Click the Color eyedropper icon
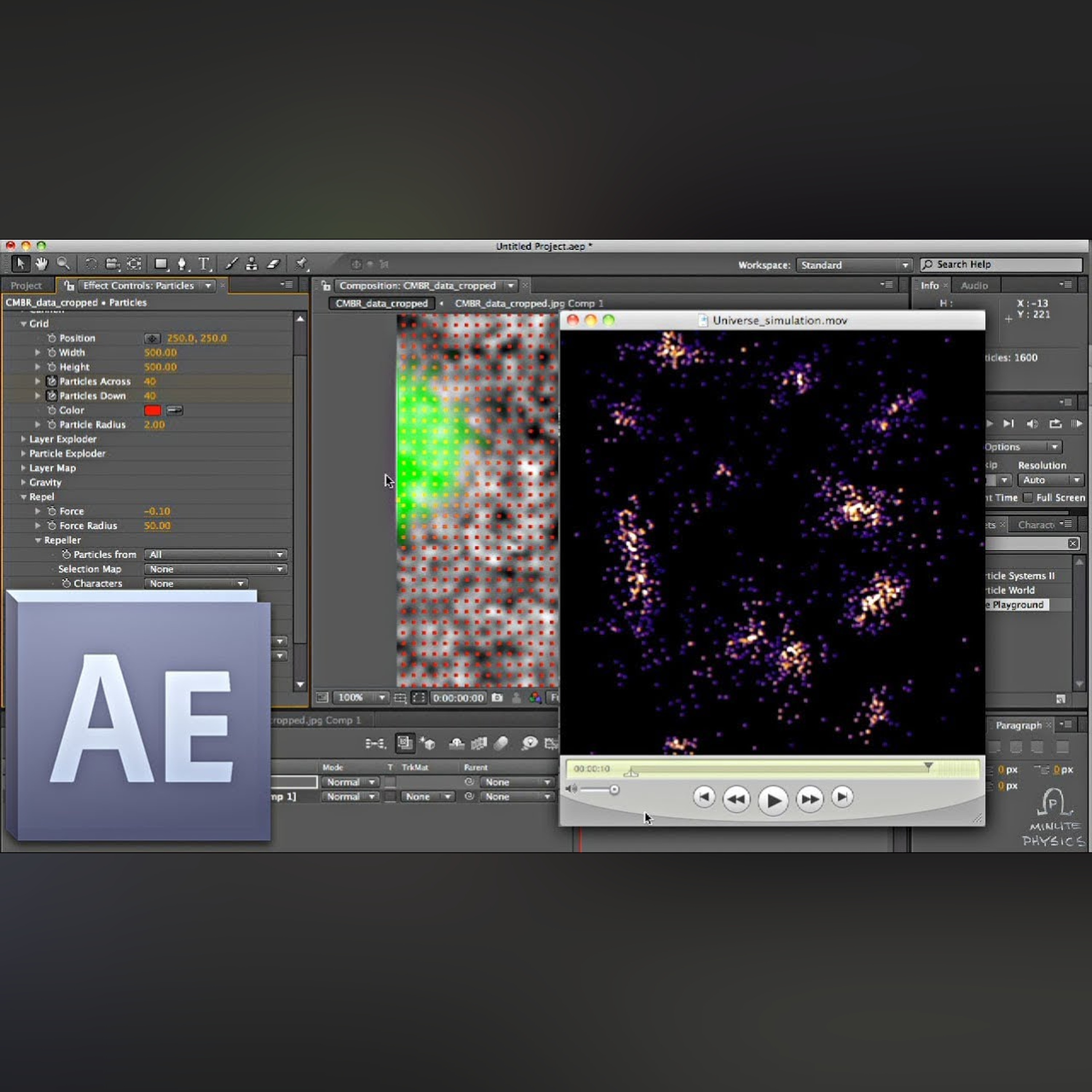This screenshot has height=1092, width=1092. (x=175, y=410)
